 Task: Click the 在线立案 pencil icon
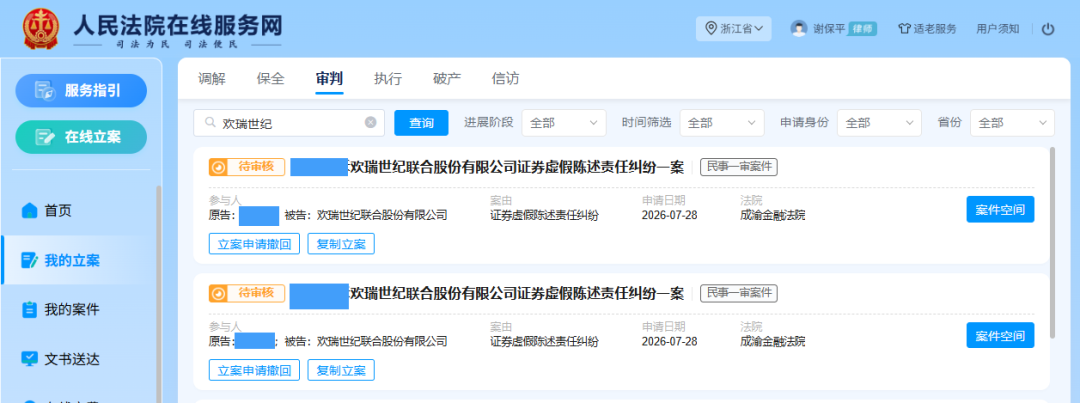[x=45, y=137]
